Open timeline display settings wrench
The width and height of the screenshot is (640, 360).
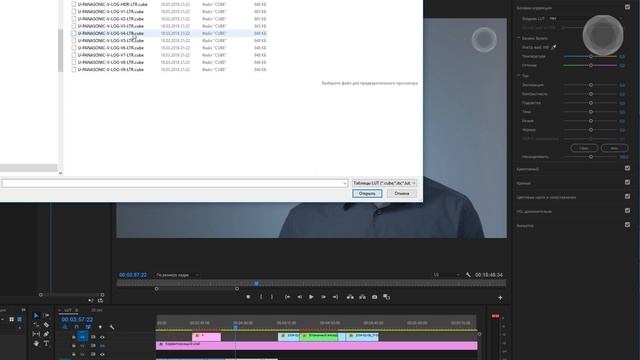click(112, 327)
